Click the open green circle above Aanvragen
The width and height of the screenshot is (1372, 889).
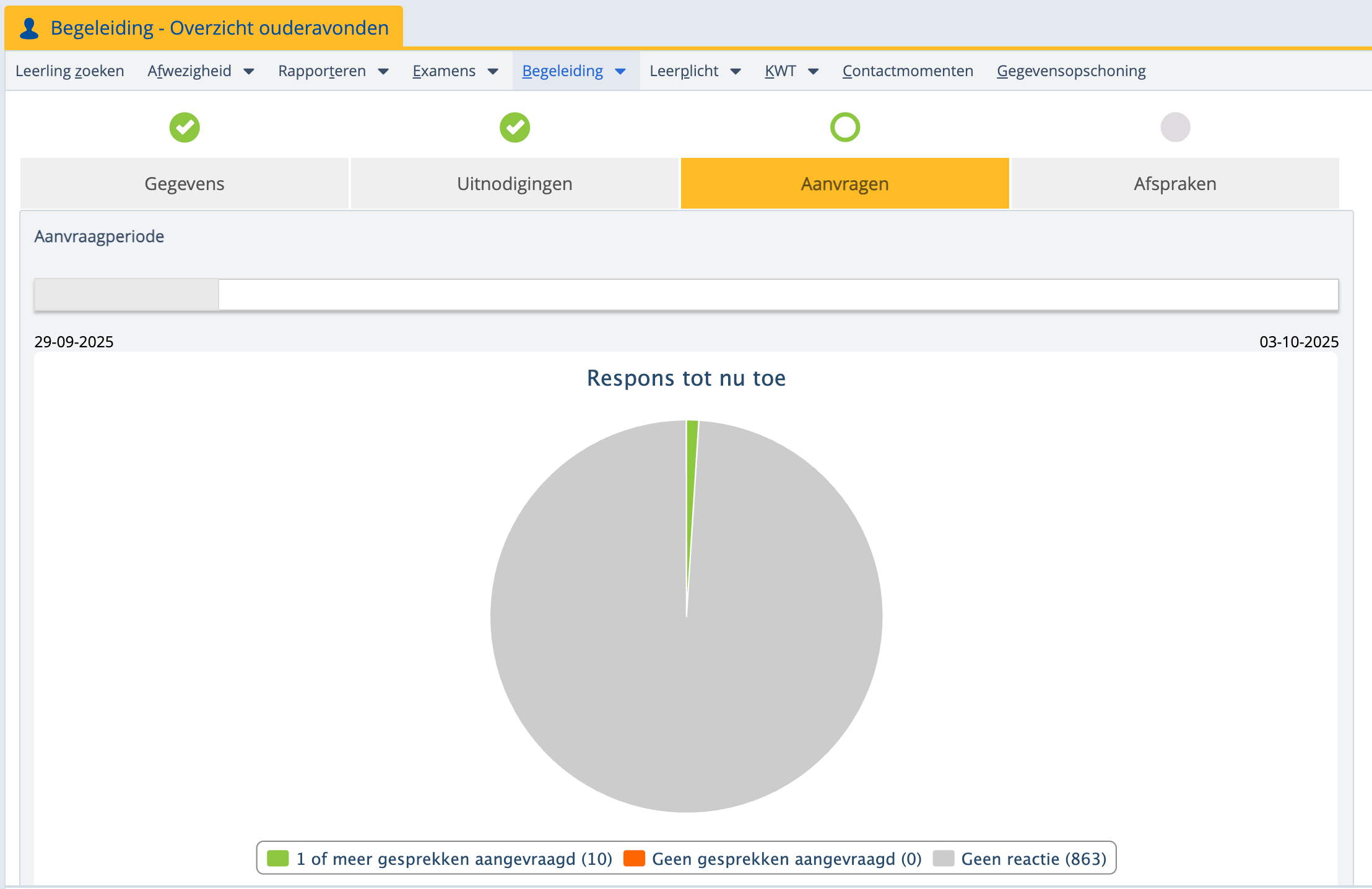pos(844,128)
